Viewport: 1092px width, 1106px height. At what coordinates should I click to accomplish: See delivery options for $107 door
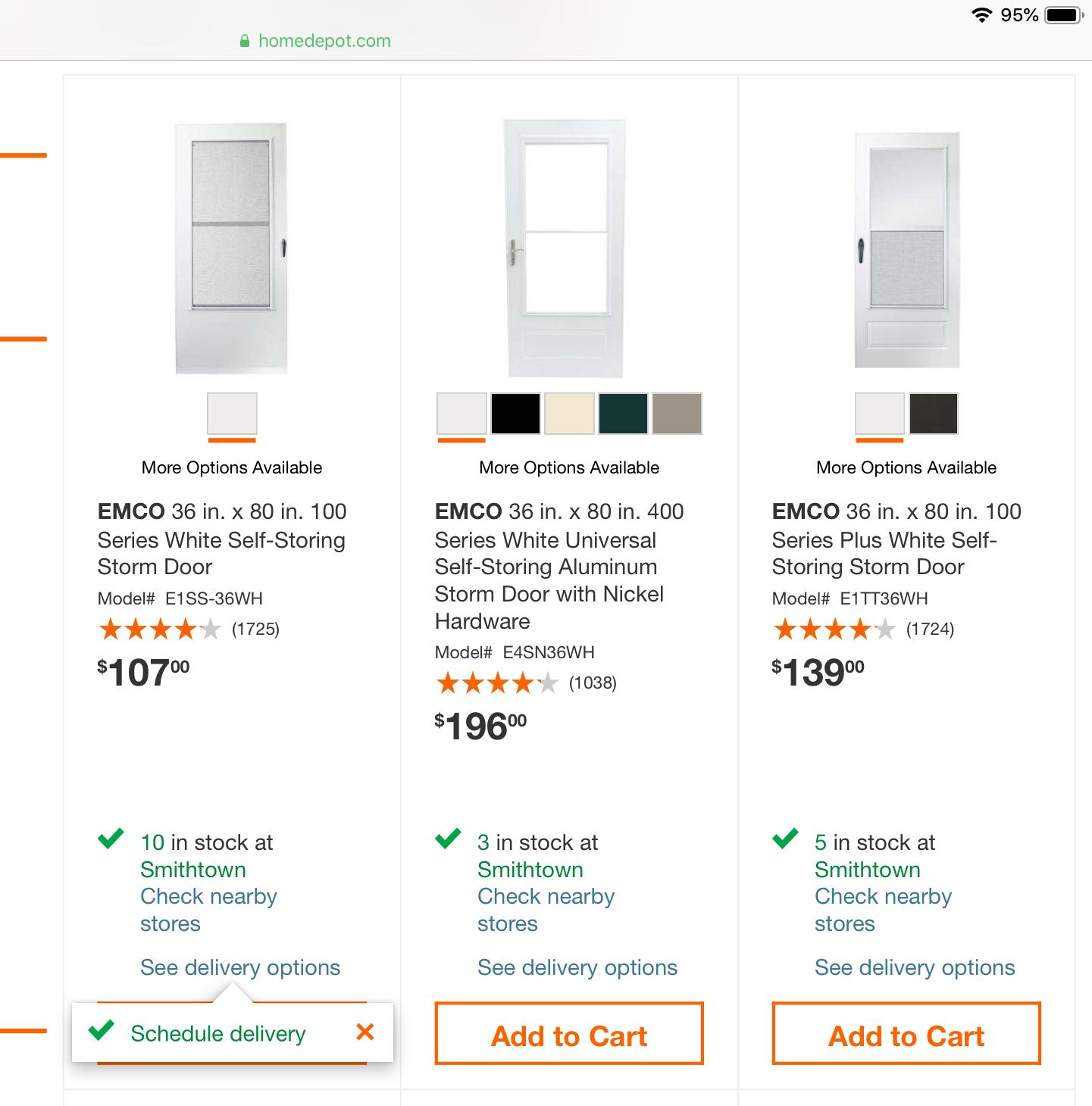coord(240,967)
